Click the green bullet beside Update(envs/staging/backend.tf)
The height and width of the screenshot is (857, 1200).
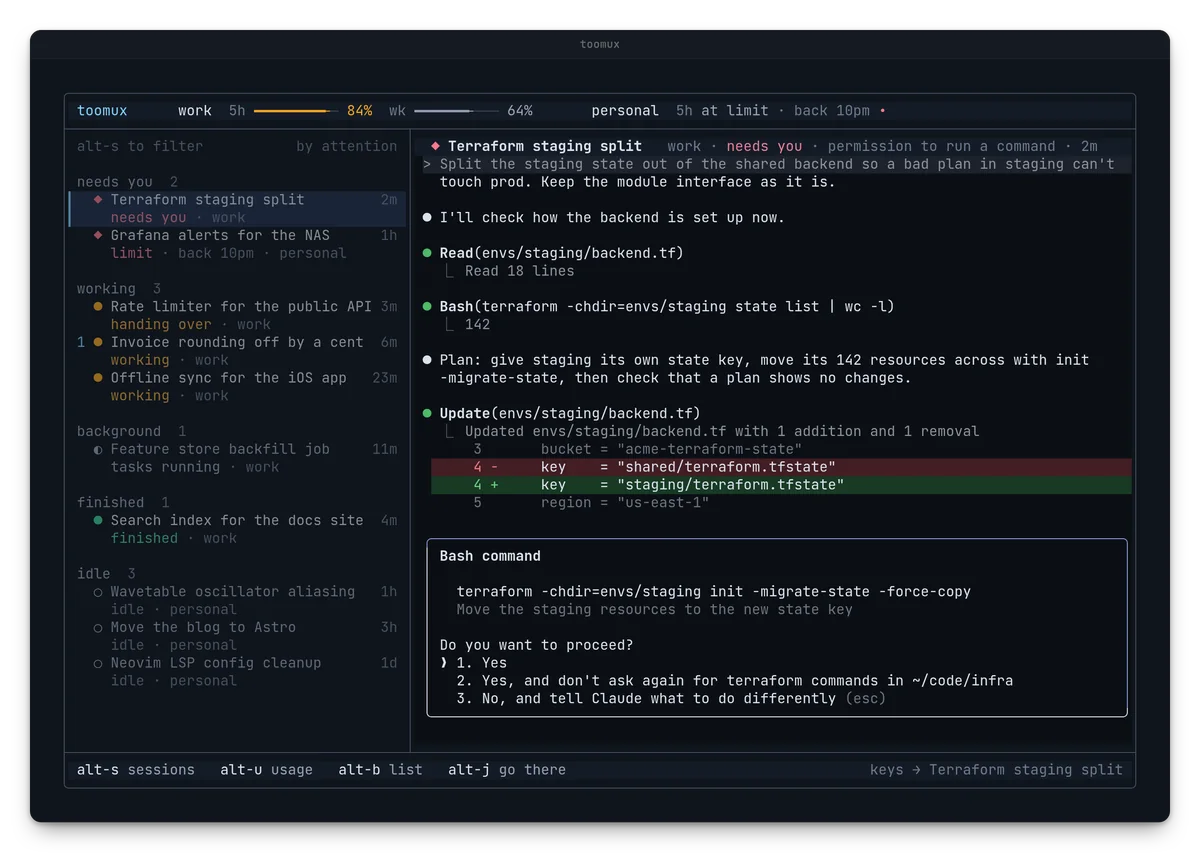click(x=428, y=414)
